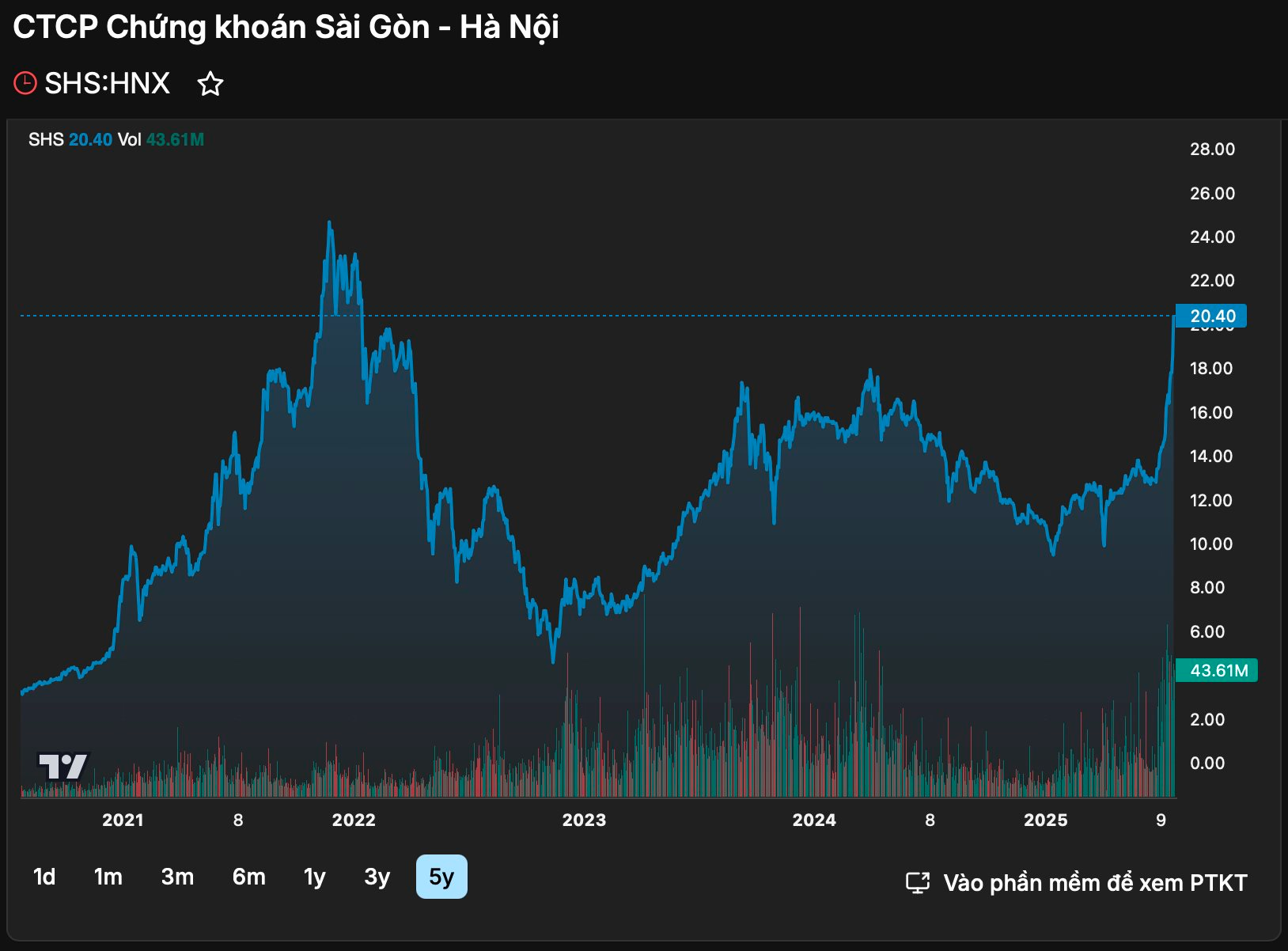Click the monitor icon beside PTKT link
The image size is (1288, 951).
[917, 883]
